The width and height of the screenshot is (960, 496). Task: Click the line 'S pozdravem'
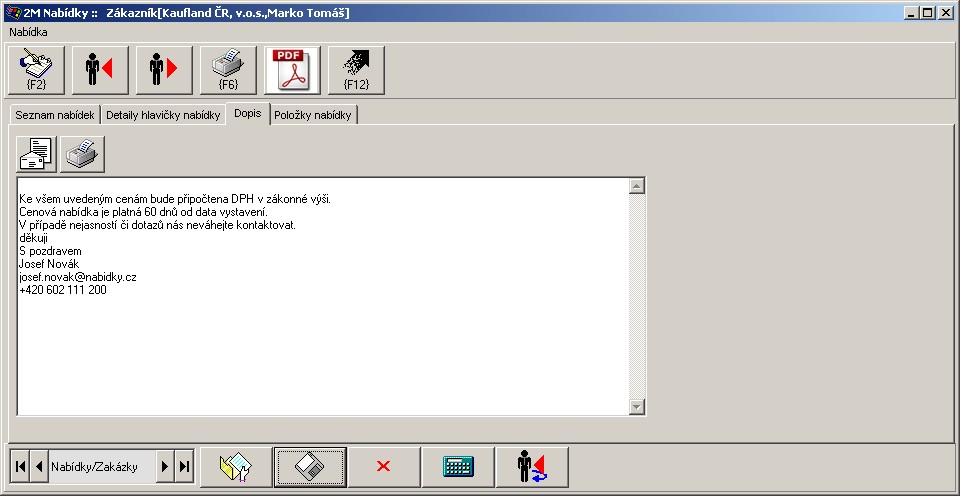(x=50, y=251)
